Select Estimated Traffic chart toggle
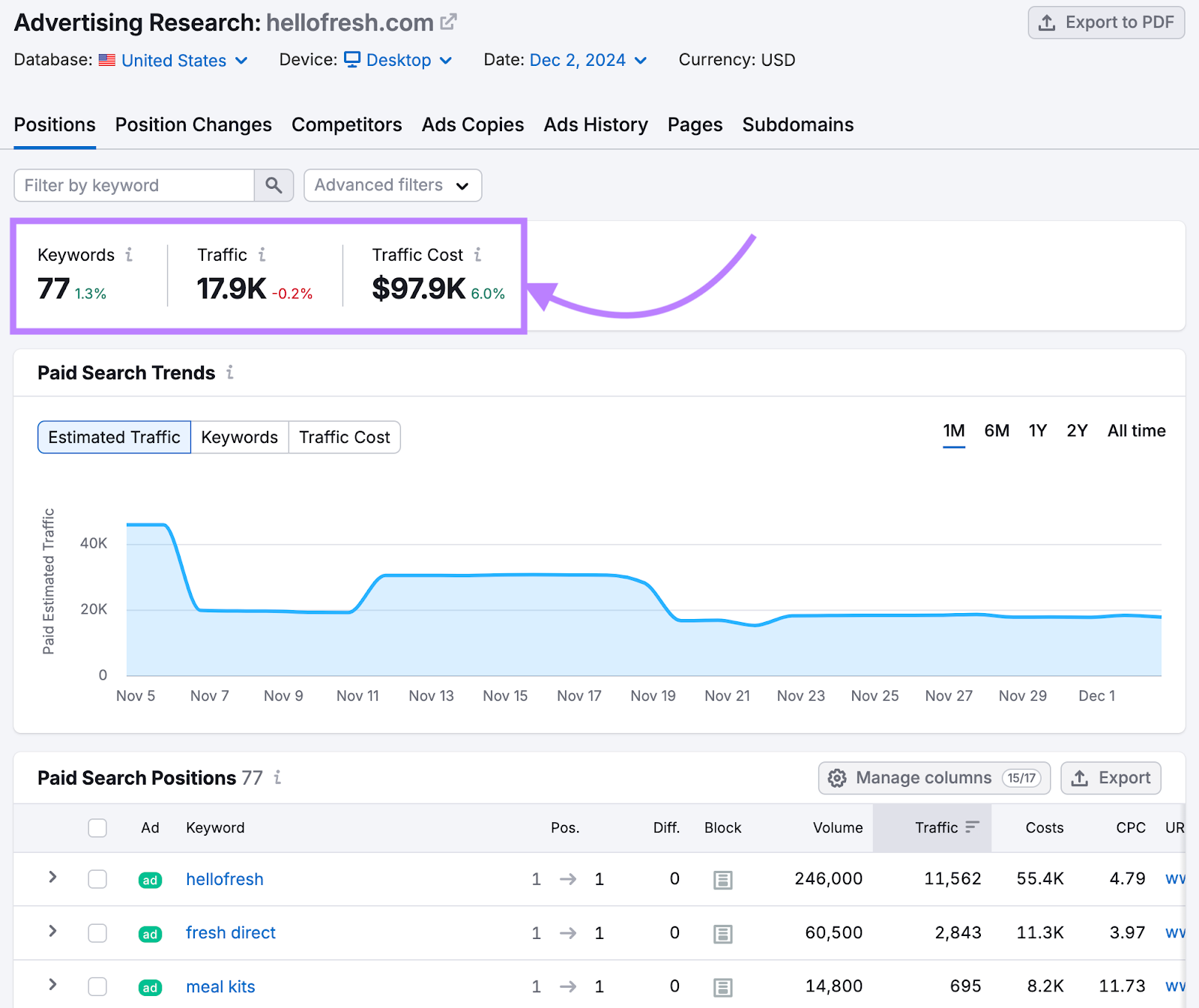The image size is (1199, 1008). (114, 437)
